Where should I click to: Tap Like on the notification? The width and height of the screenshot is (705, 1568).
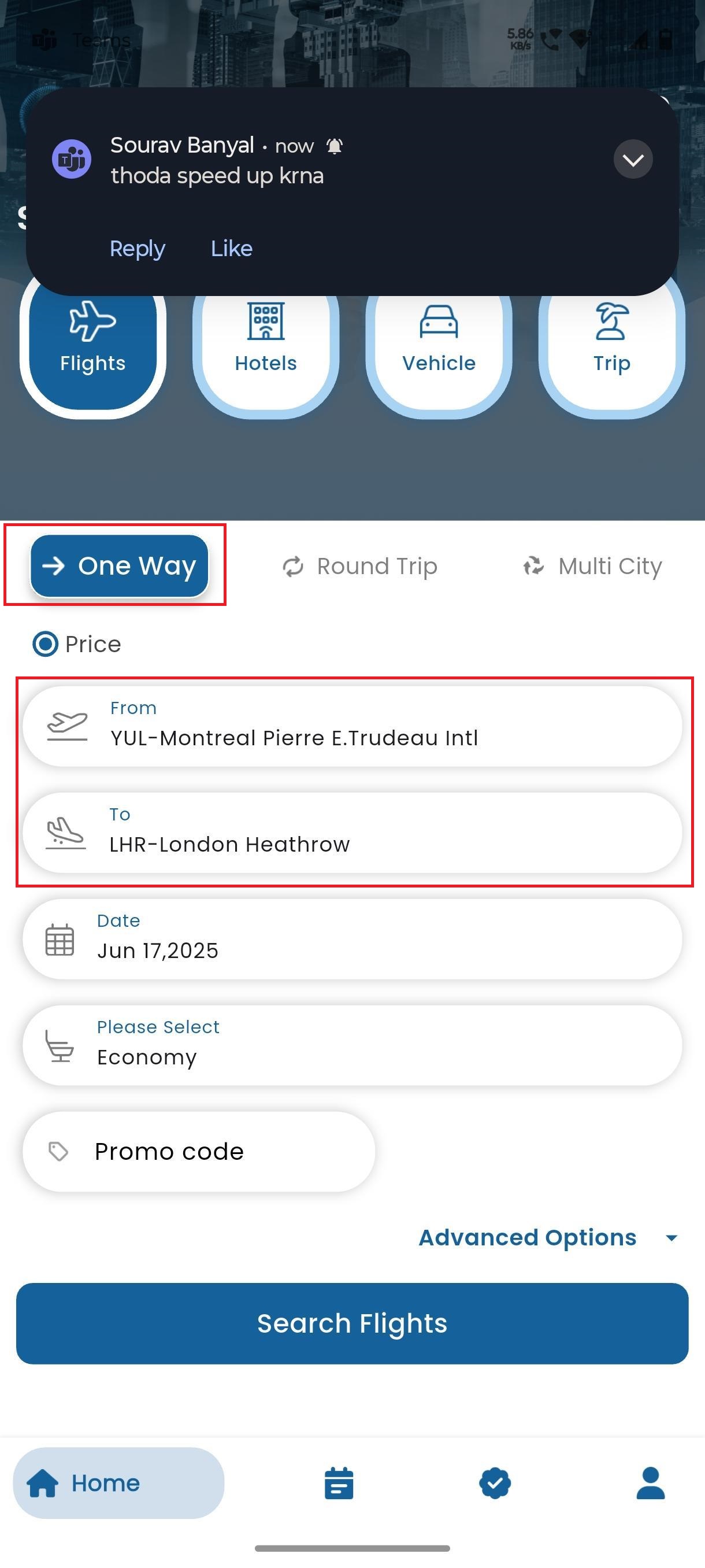pyautogui.click(x=232, y=249)
